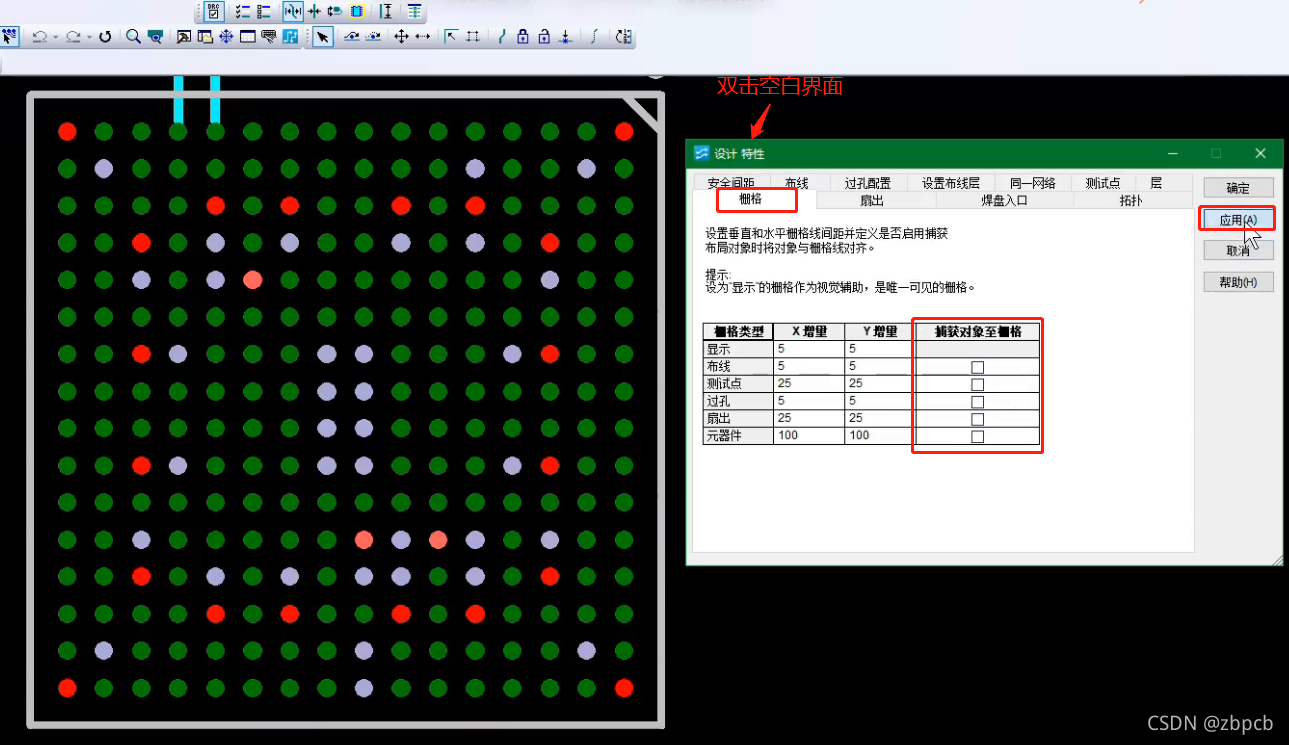Click the blue trace segment icon
This screenshot has width=1289, height=745.
502,37
